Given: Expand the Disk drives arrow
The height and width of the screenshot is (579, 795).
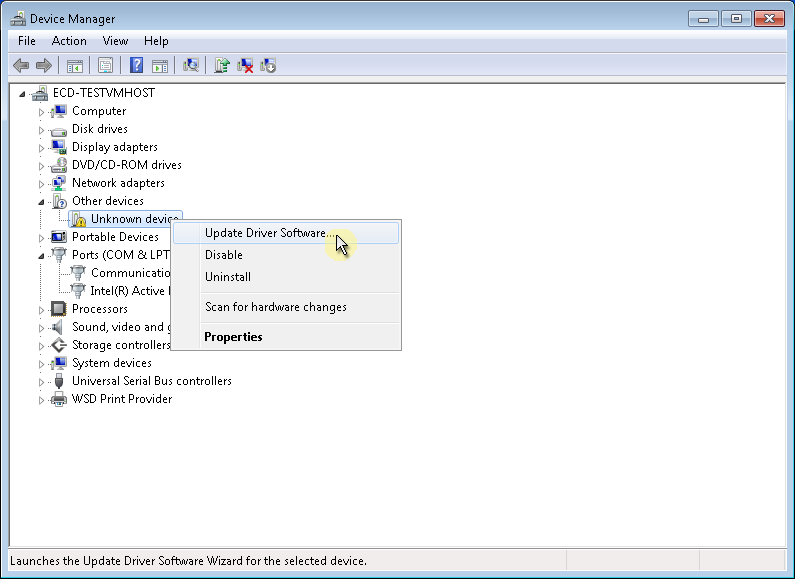Looking at the screenshot, I should click(42, 130).
